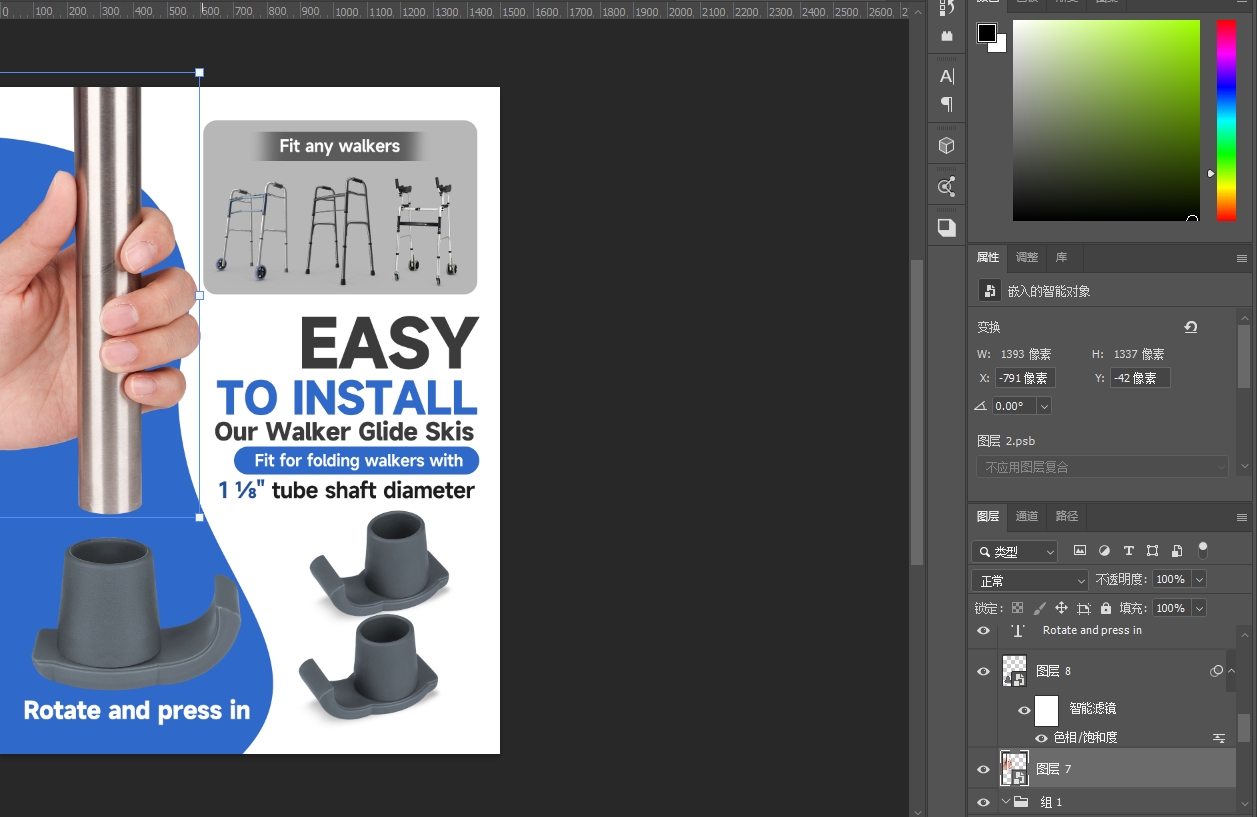This screenshot has width=1257, height=817.
Task: Switch to the 调整 adjustments tab
Action: (1027, 257)
